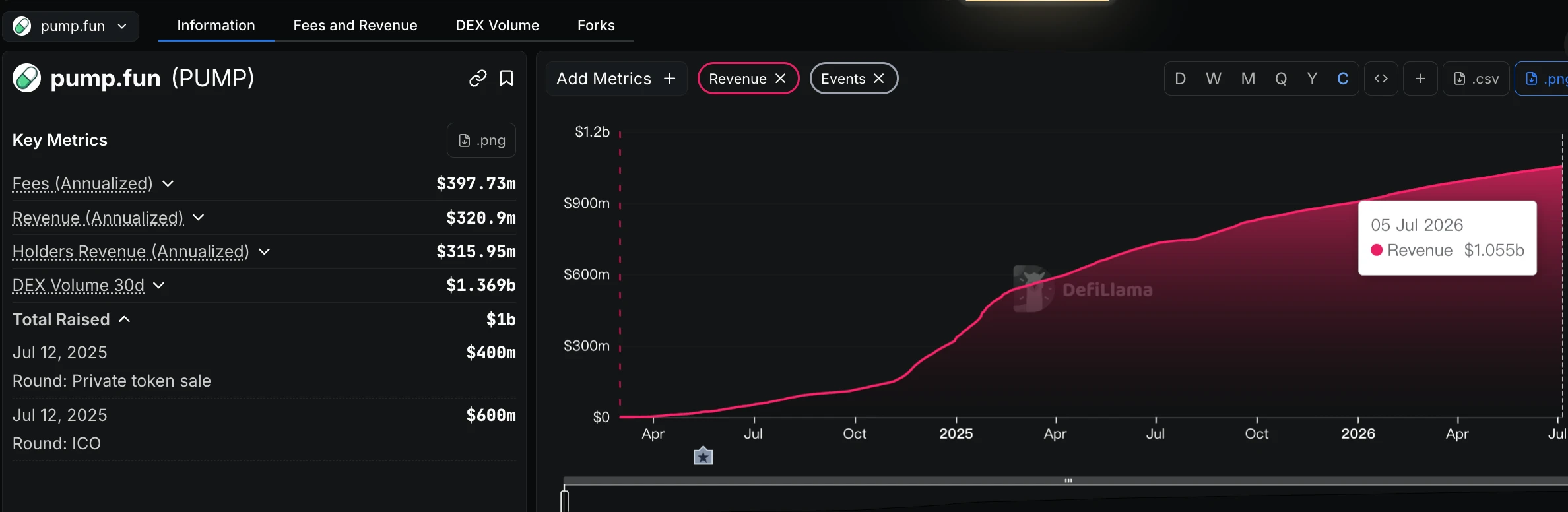The image size is (1568, 512).
Task: Click the Add Metrics button
Action: [616, 79]
